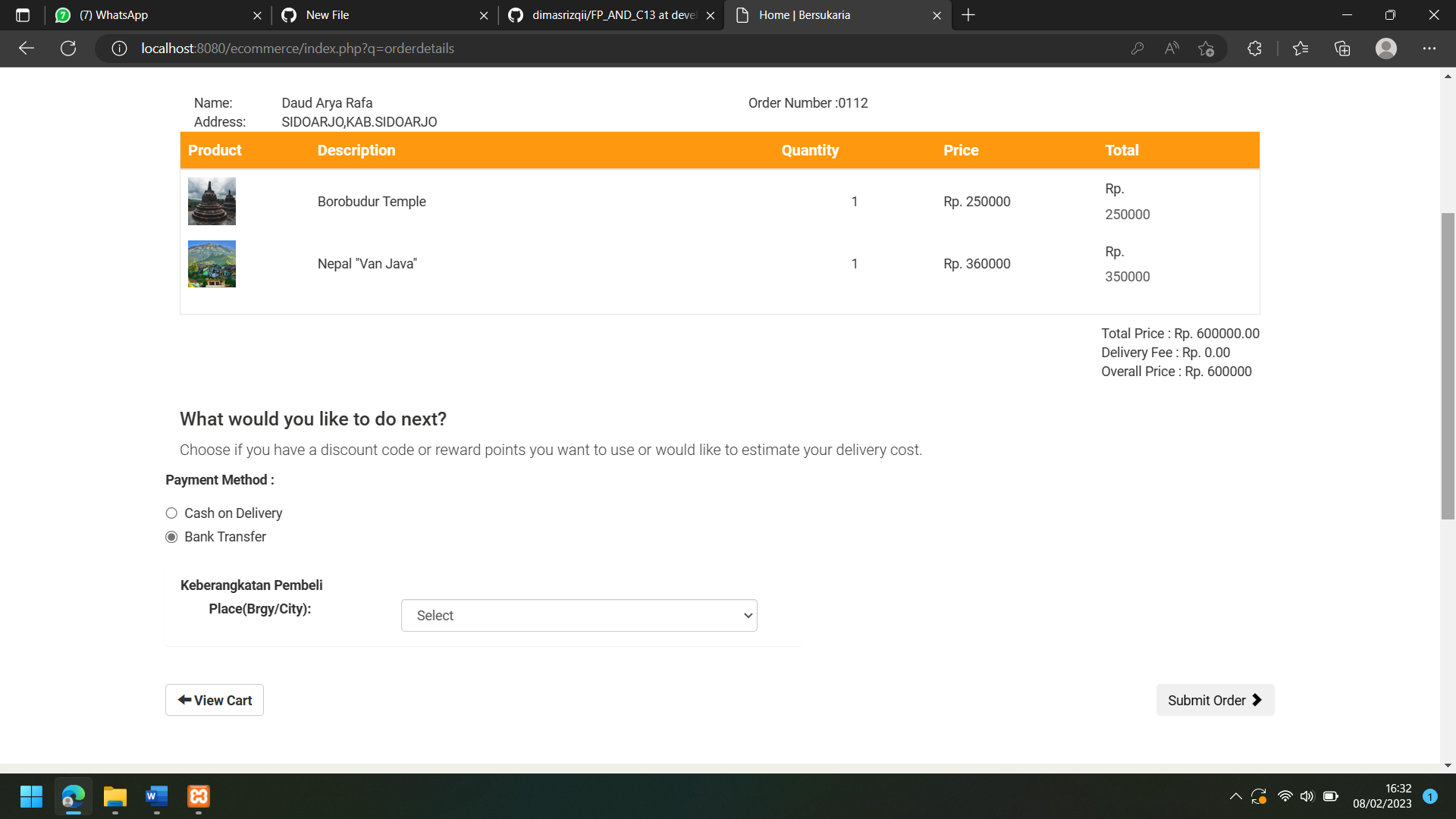Expand hidden icons in the system tray
Image resolution: width=1456 pixels, height=819 pixels.
[x=1235, y=795]
